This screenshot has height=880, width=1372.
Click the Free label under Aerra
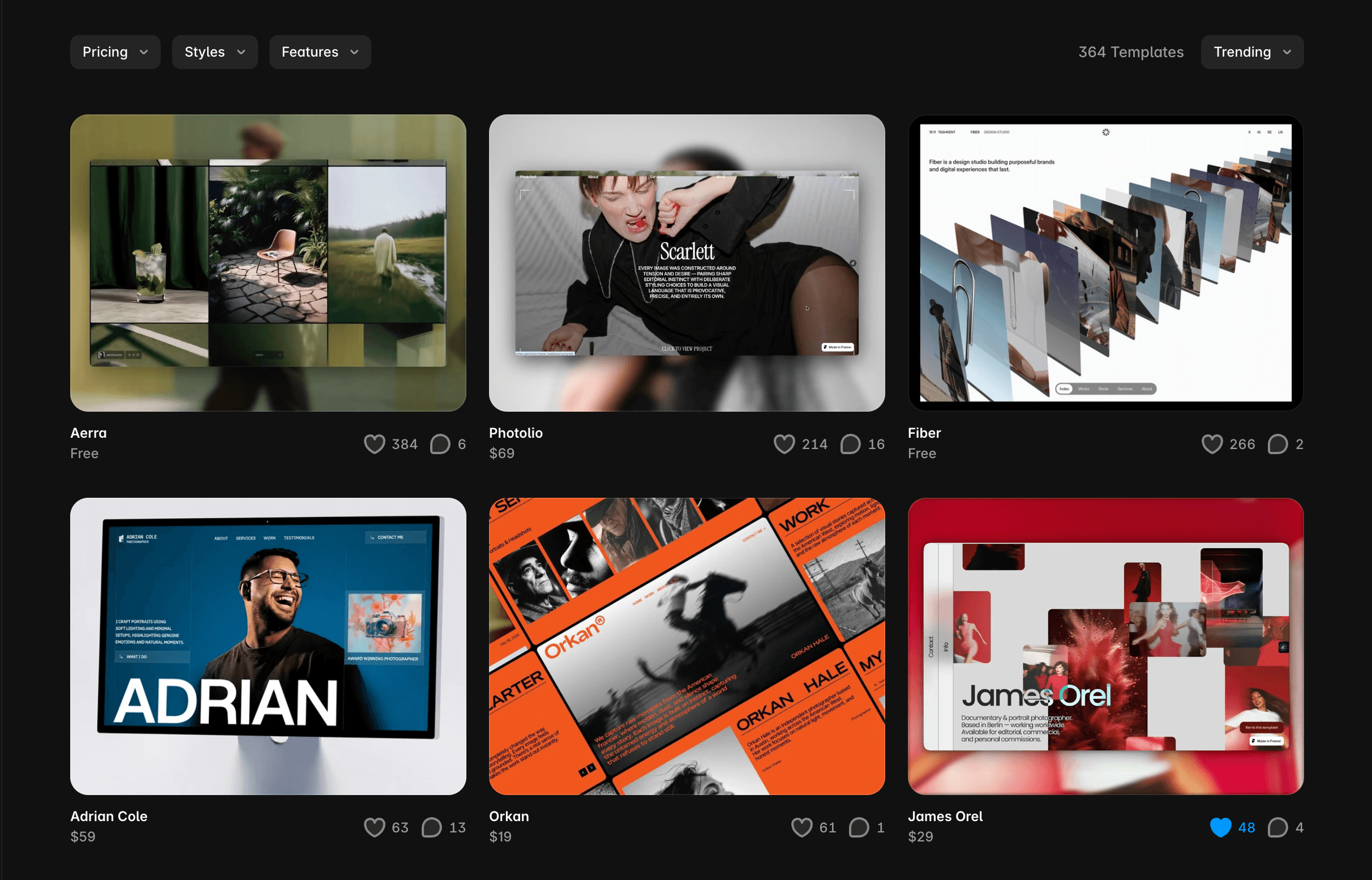click(x=84, y=453)
